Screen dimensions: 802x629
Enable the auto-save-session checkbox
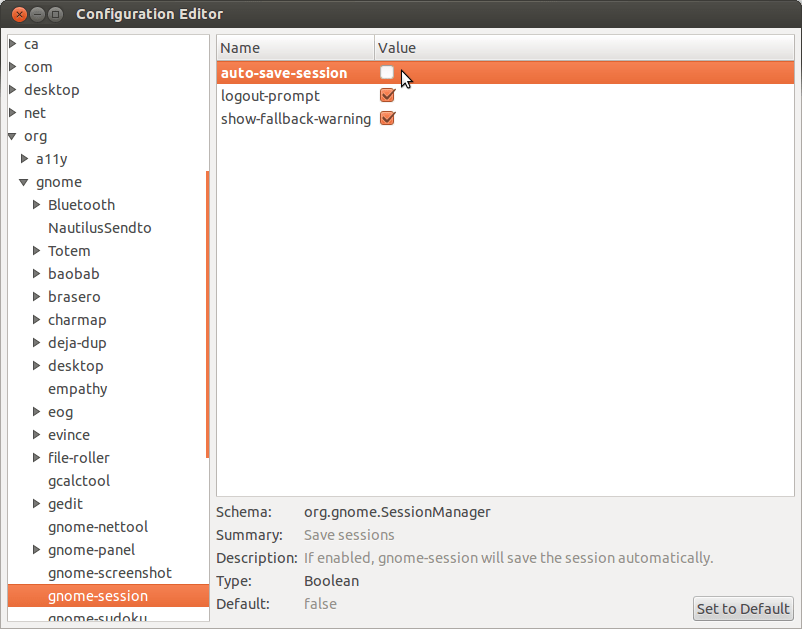(387, 72)
